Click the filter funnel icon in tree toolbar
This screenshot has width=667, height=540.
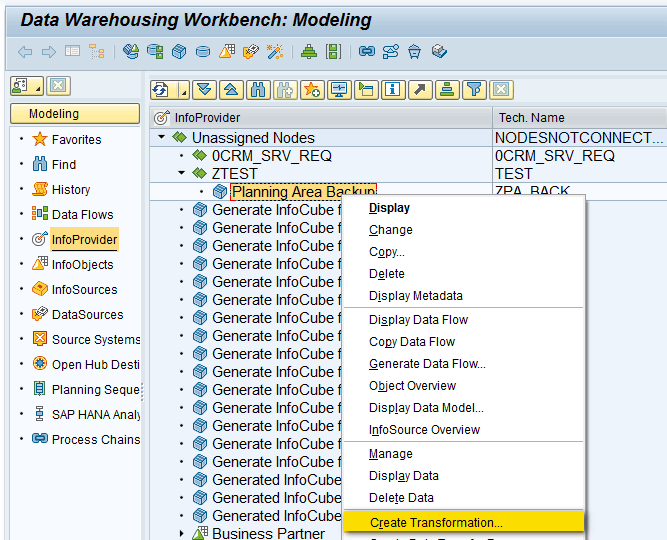[x=474, y=90]
